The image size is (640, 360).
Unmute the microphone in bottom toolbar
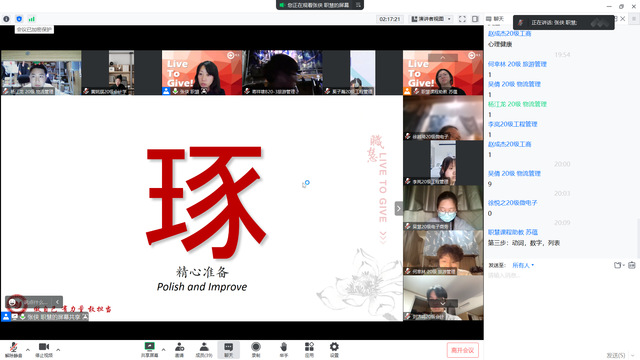click(x=13, y=349)
